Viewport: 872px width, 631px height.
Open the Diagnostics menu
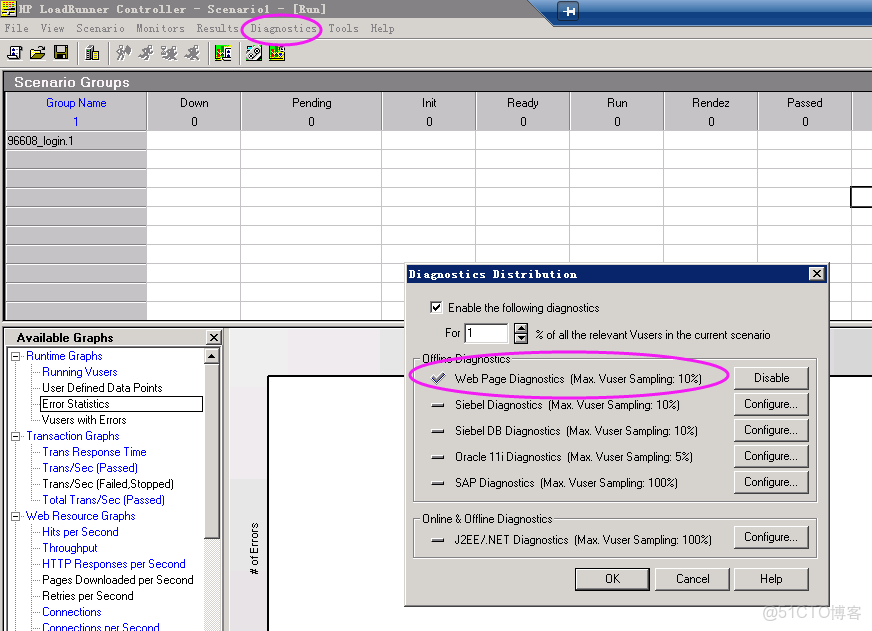coord(283,28)
